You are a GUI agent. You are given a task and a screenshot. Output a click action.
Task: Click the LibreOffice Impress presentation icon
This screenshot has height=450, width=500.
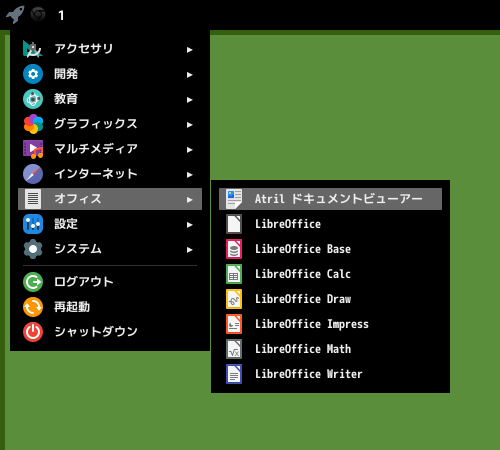[x=234, y=324]
